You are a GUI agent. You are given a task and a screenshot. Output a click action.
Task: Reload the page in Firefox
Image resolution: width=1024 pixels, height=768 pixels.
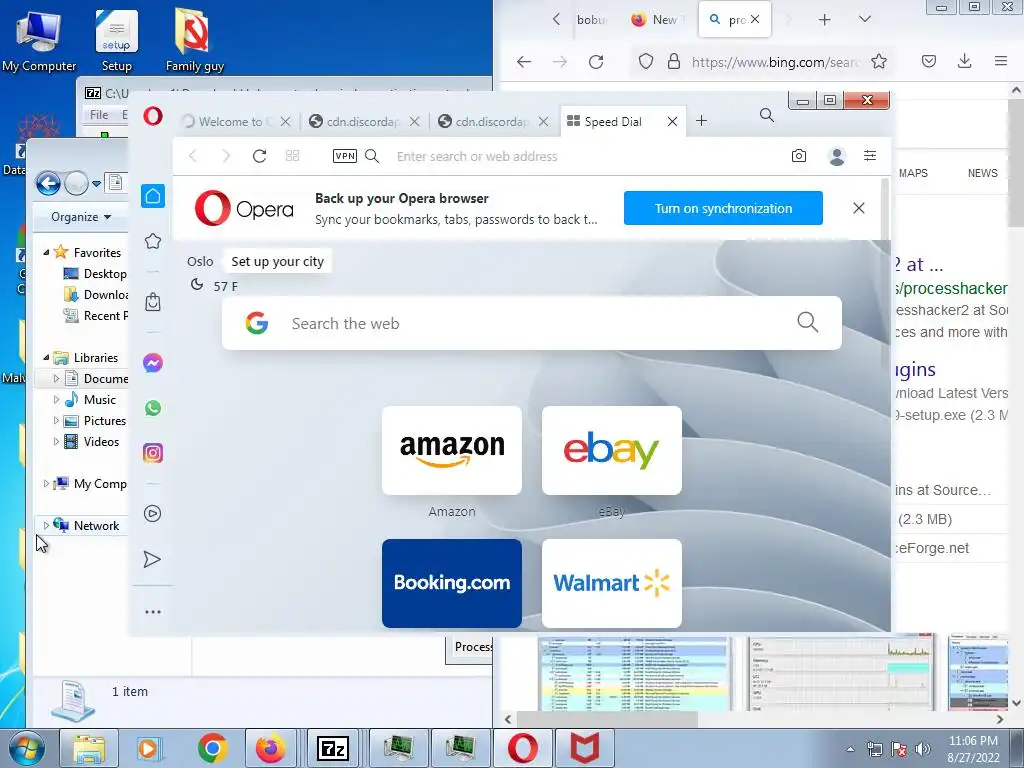(596, 62)
